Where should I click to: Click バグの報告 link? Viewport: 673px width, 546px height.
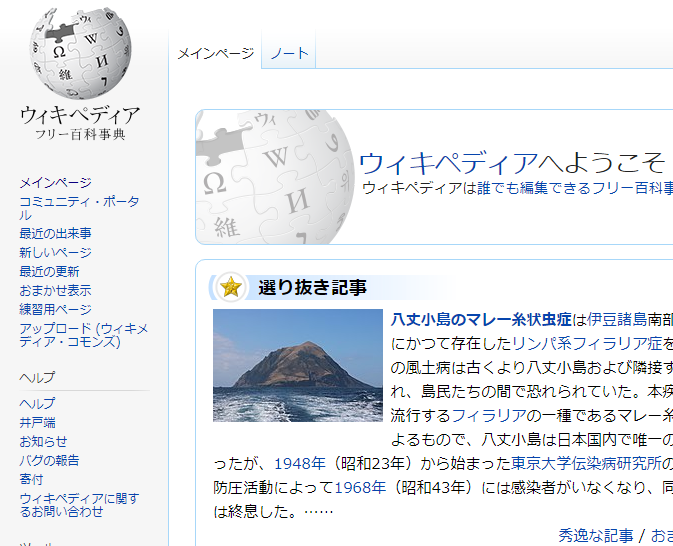(49, 460)
